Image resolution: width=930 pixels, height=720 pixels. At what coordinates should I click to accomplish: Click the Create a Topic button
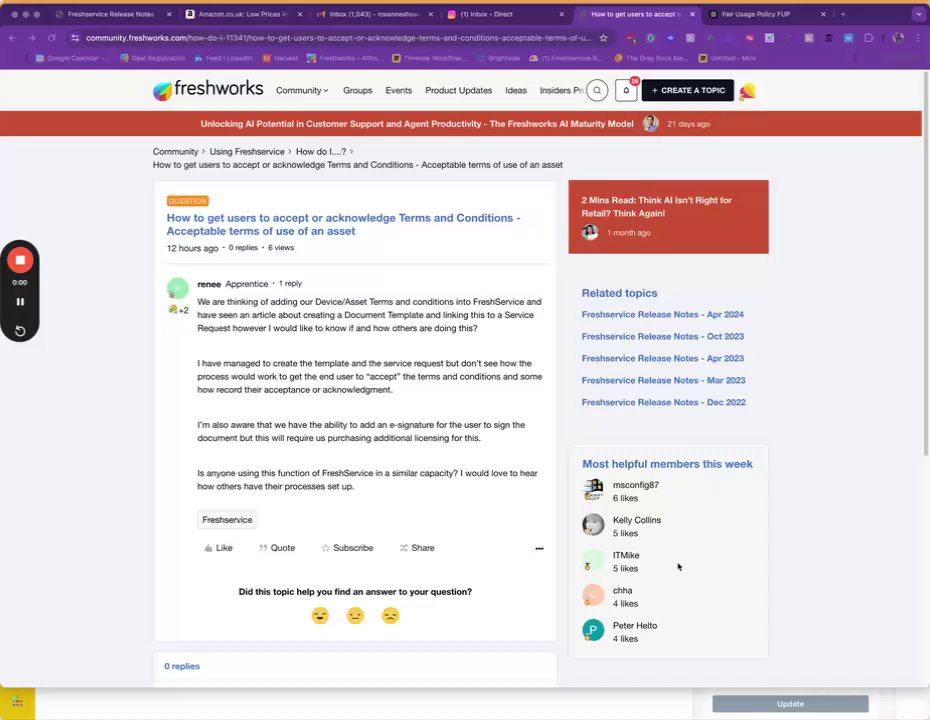click(688, 90)
